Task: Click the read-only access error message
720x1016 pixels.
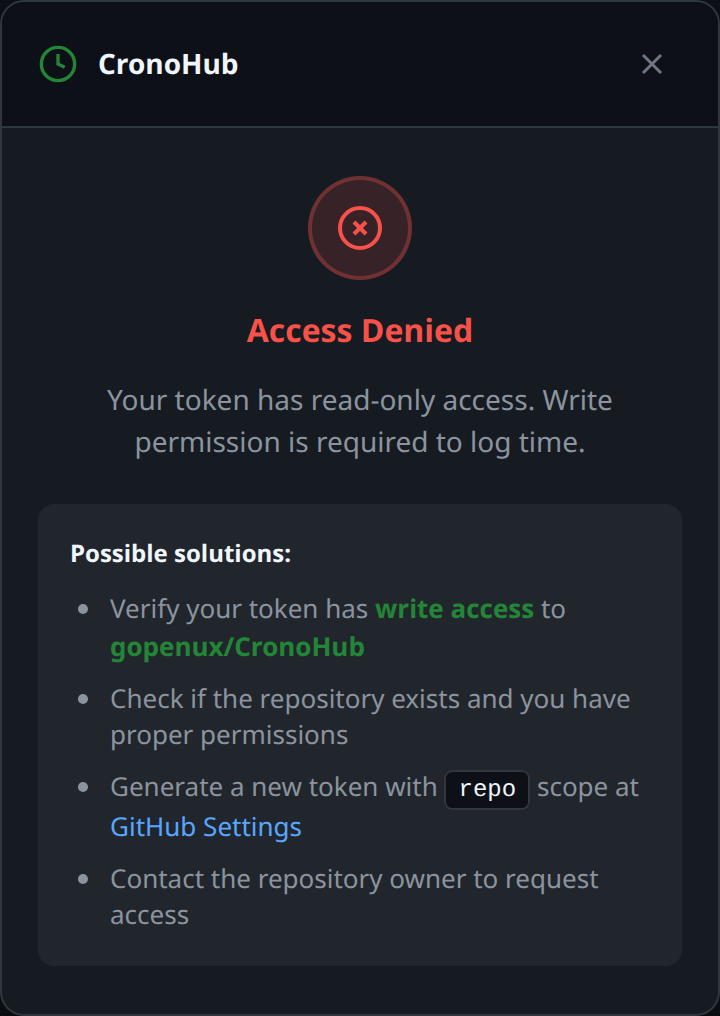Action: (360, 421)
